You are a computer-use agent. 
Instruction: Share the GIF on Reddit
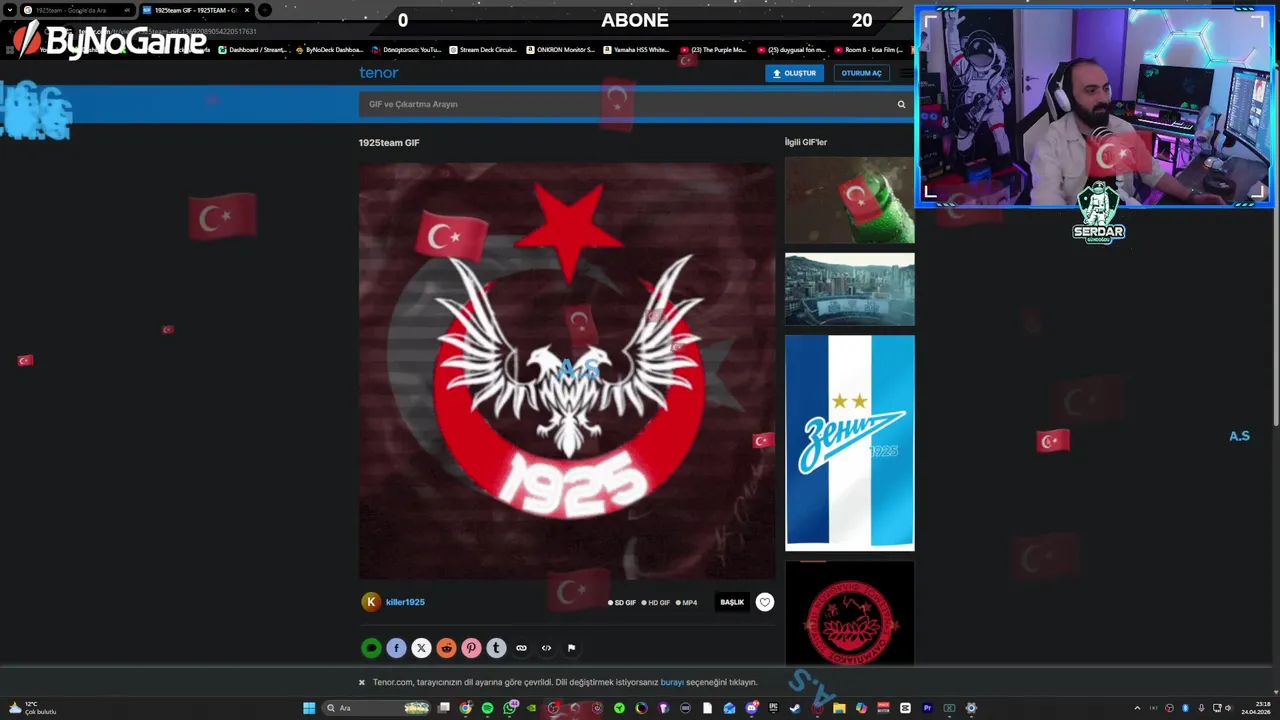tap(446, 648)
